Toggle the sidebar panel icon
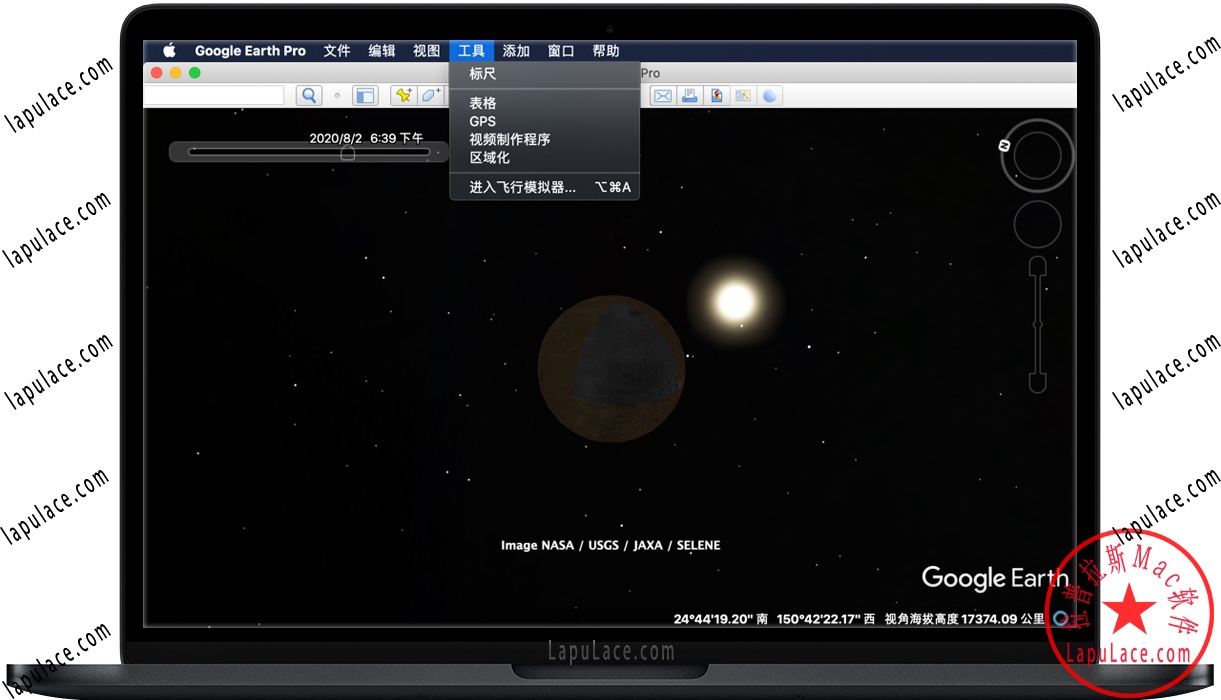This screenshot has width=1221, height=700. tap(365, 96)
